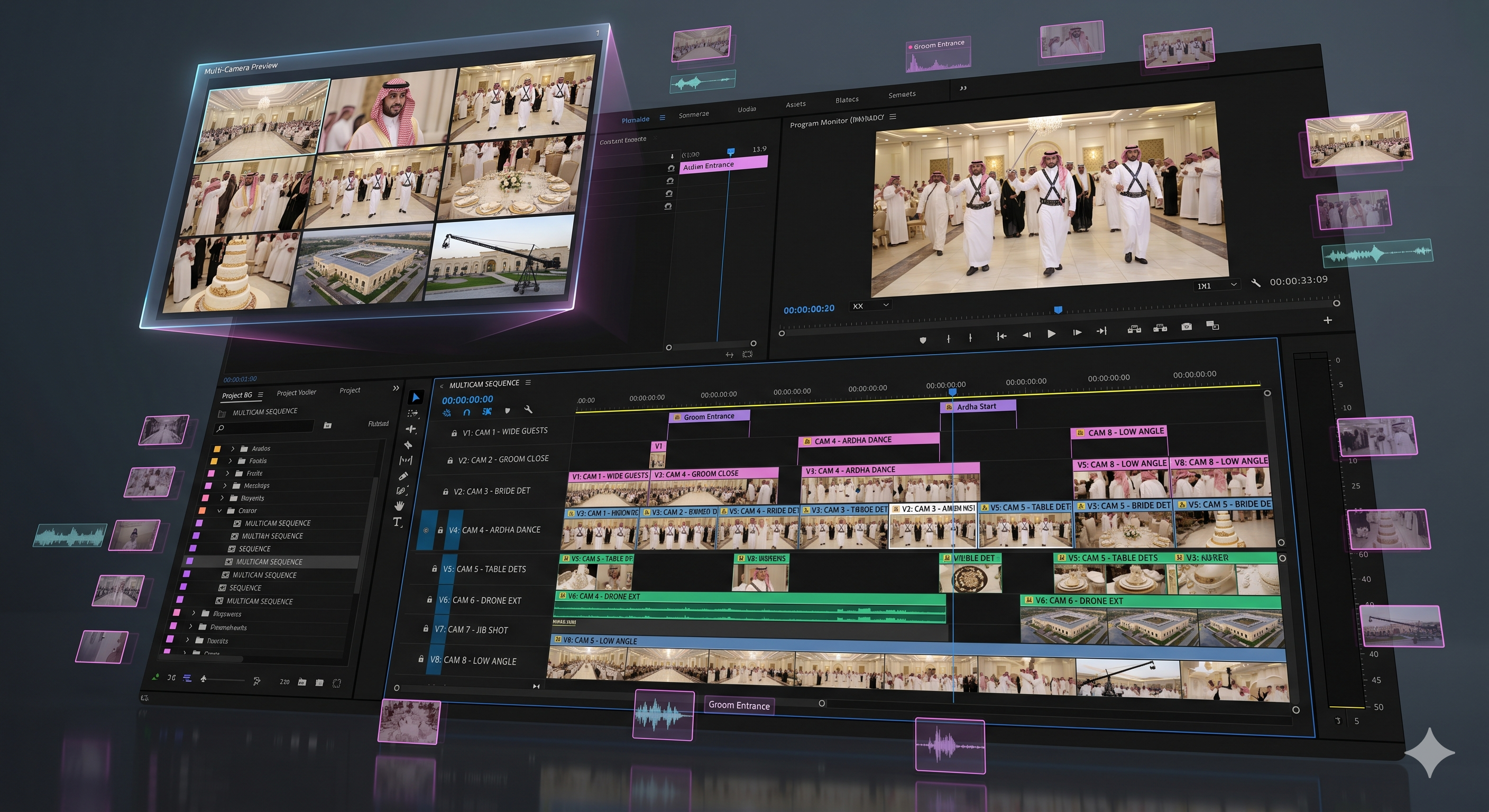Click Groom Entrance label below timeline
The height and width of the screenshot is (812, 1489).
pyautogui.click(x=739, y=705)
